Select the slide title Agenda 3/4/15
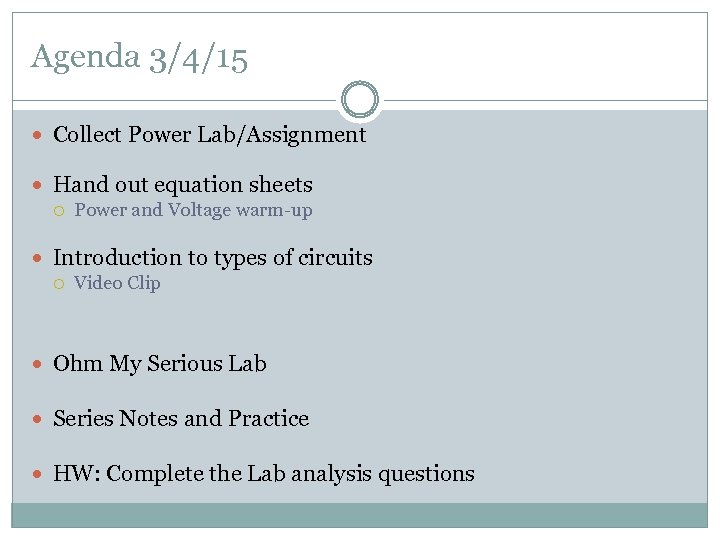The image size is (720, 540). 139,57
